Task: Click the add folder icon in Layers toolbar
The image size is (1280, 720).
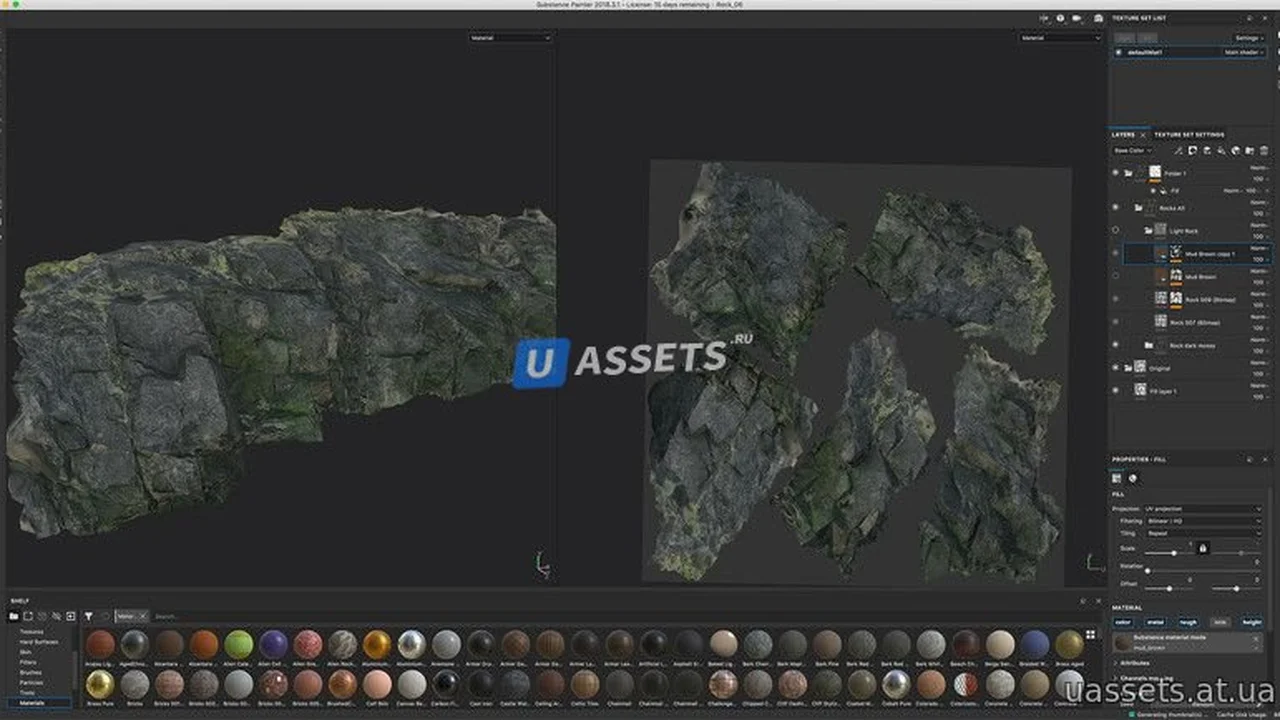Action: (x=1250, y=151)
